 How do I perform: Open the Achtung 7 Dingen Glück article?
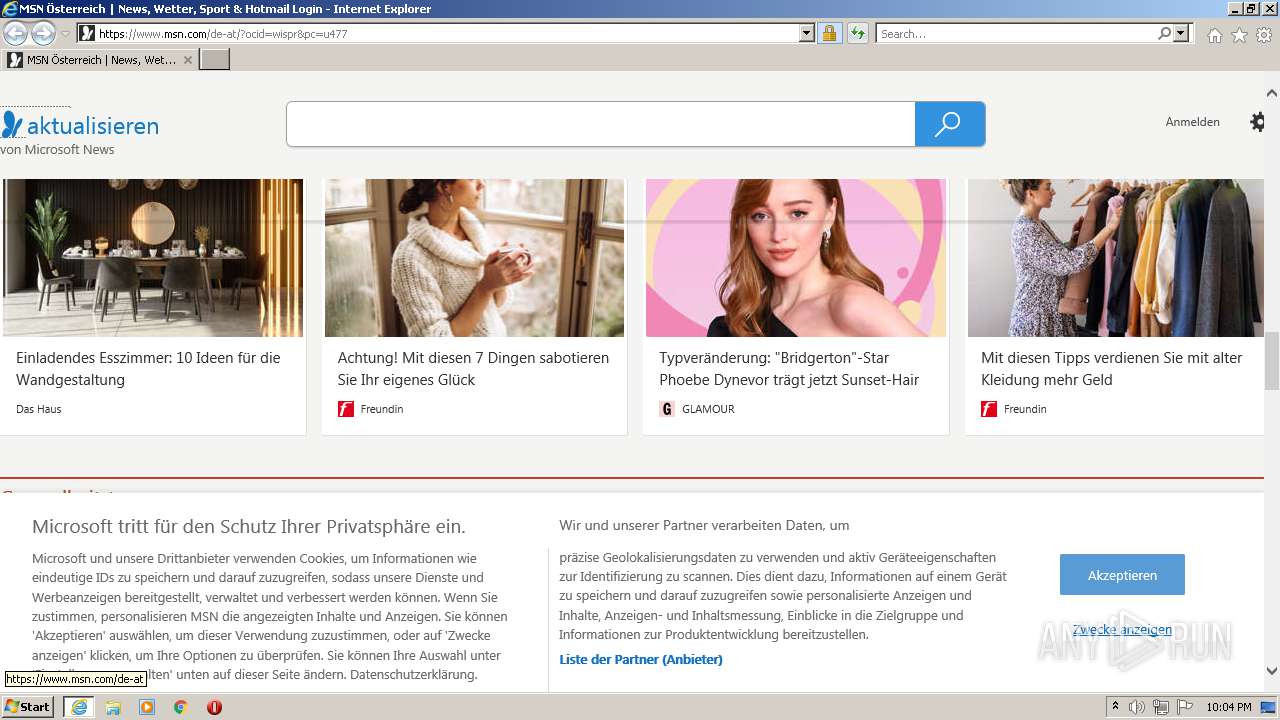coord(473,369)
